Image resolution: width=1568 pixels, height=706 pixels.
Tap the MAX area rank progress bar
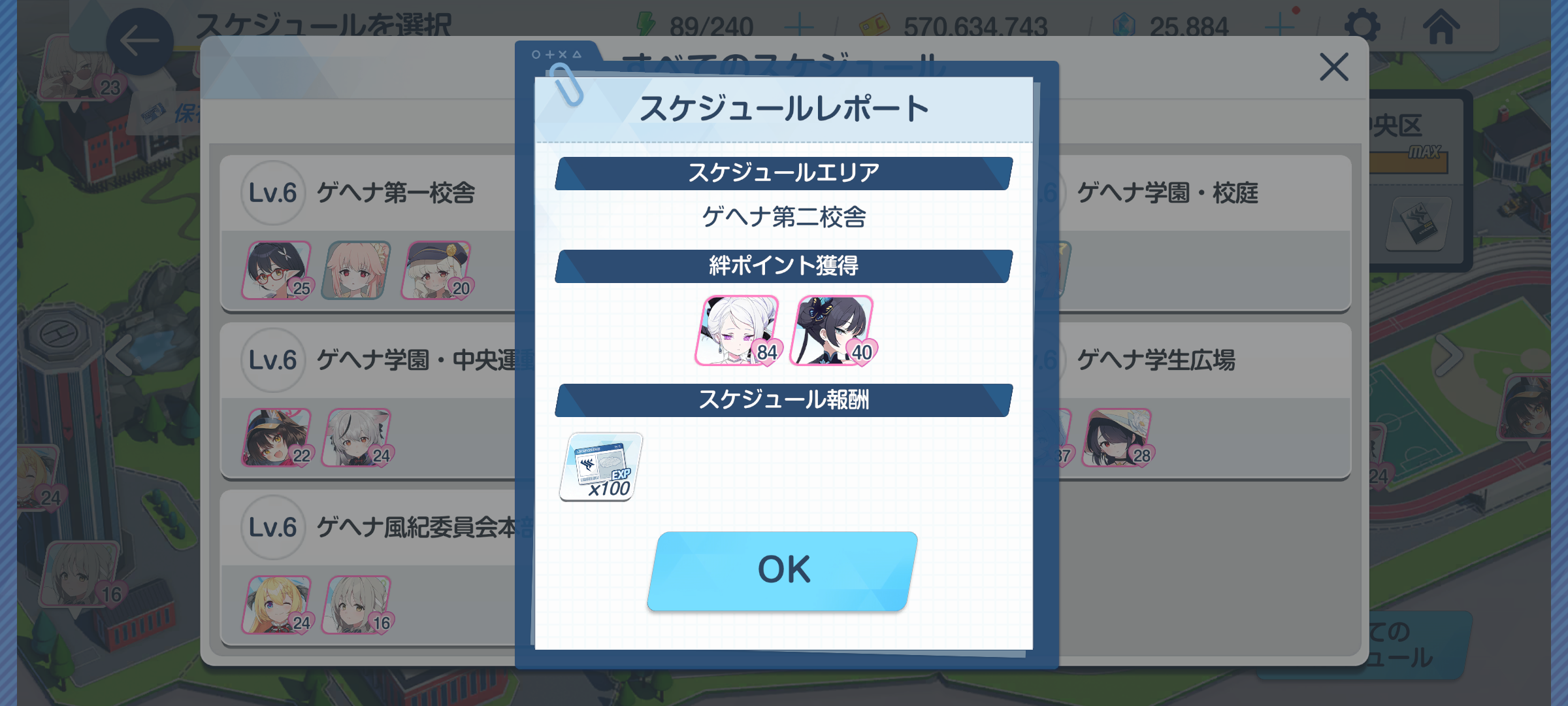pos(1409,162)
